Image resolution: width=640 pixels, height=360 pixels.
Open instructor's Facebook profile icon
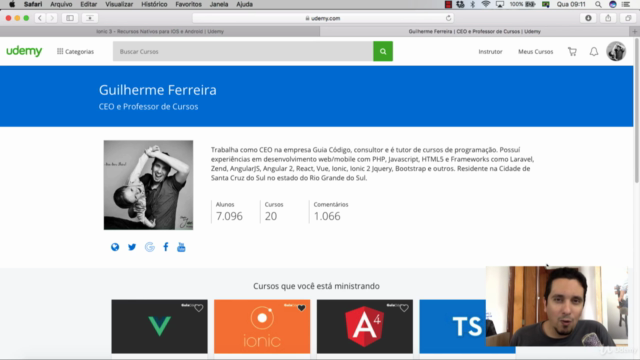(x=166, y=247)
